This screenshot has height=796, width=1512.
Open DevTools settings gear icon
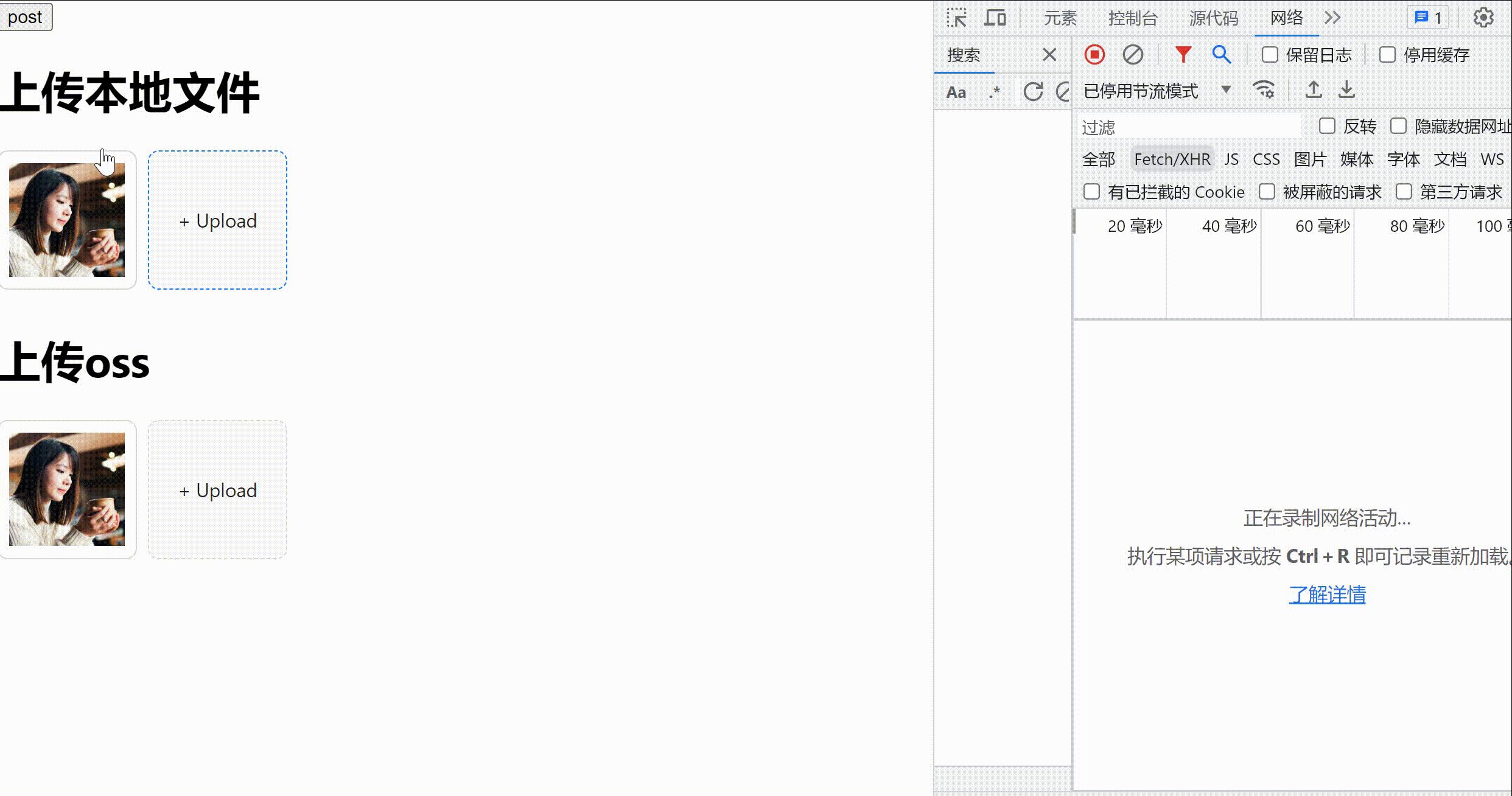[1483, 18]
